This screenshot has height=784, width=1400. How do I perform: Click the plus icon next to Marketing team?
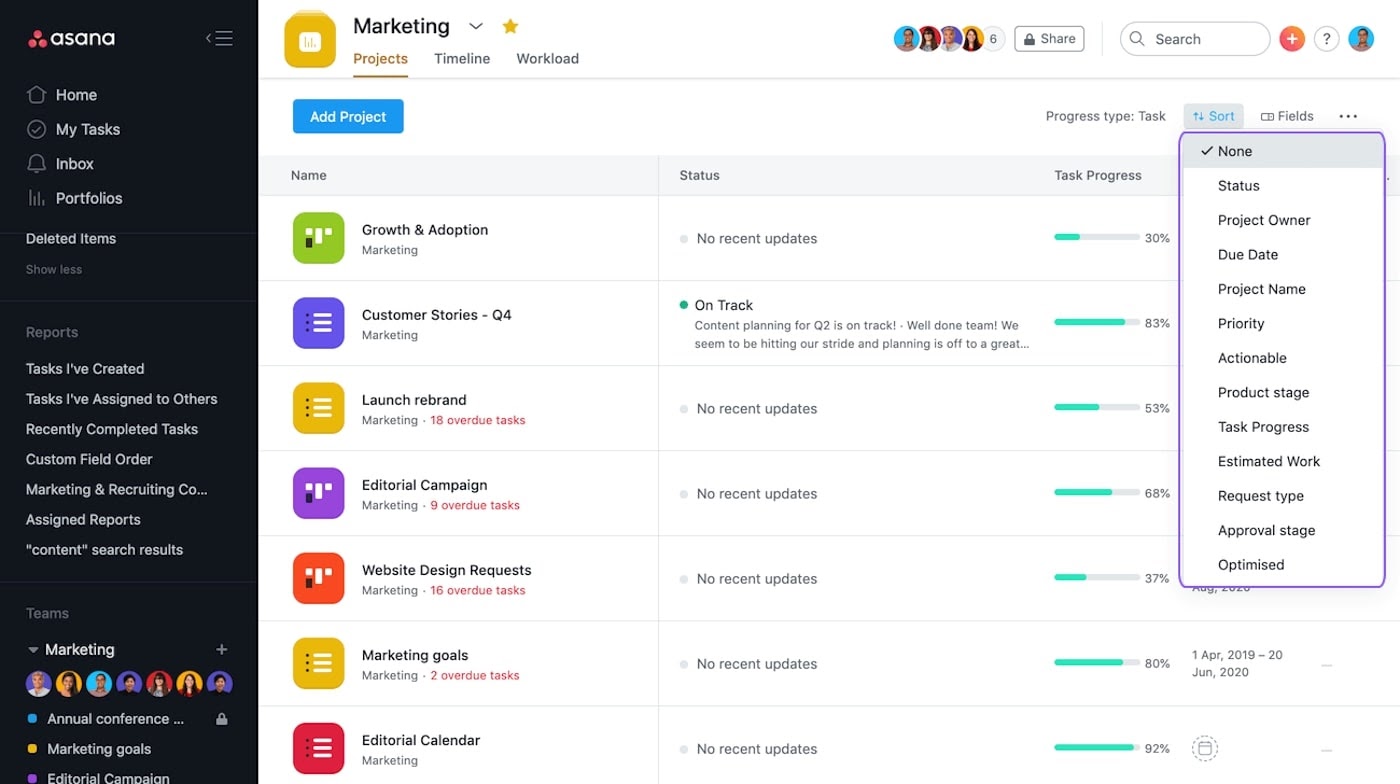click(222, 649)
